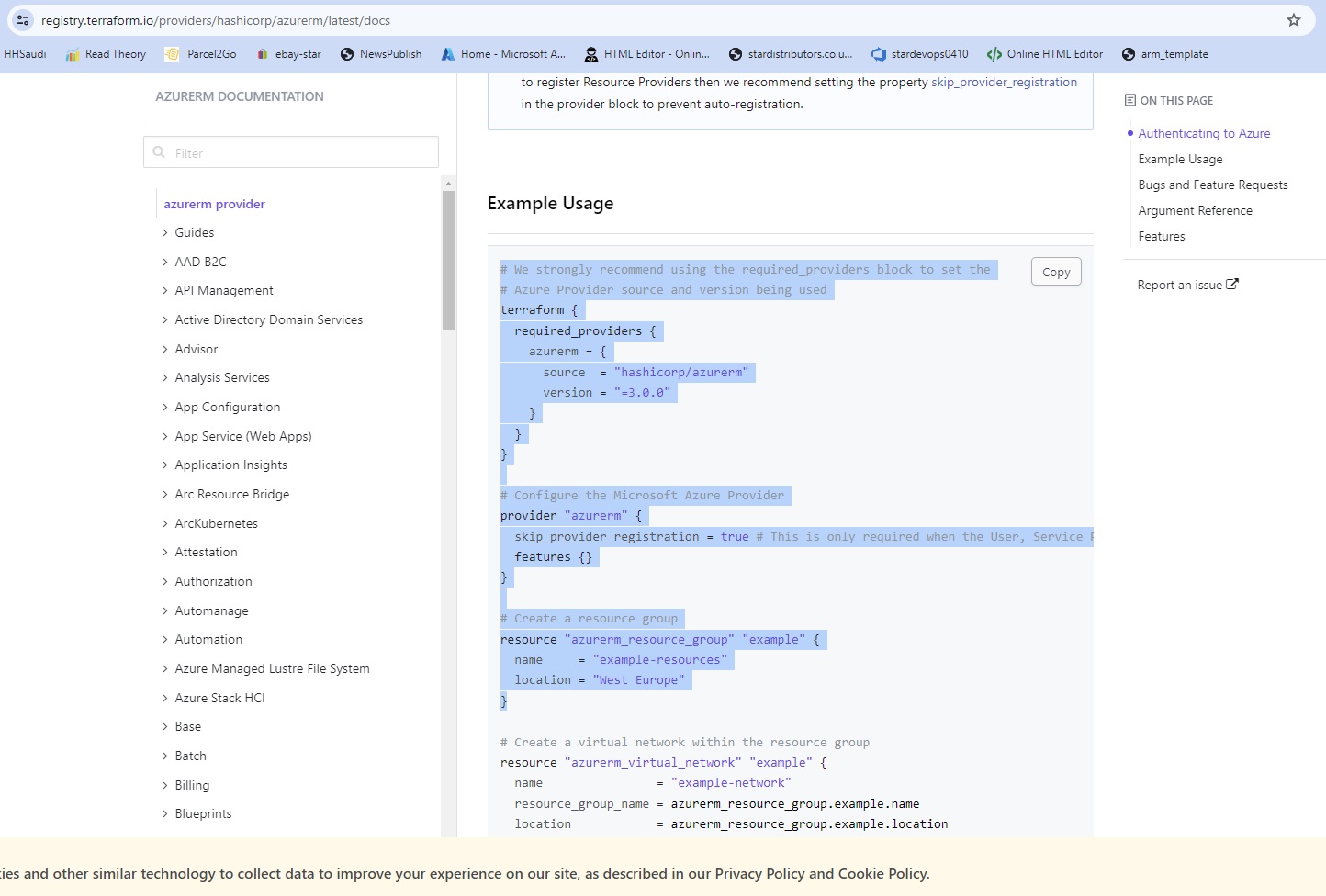Open the Home - Microsoft Azure bookmark
The width and height of the screenshot is (1326, 896).
coord(503,54)
